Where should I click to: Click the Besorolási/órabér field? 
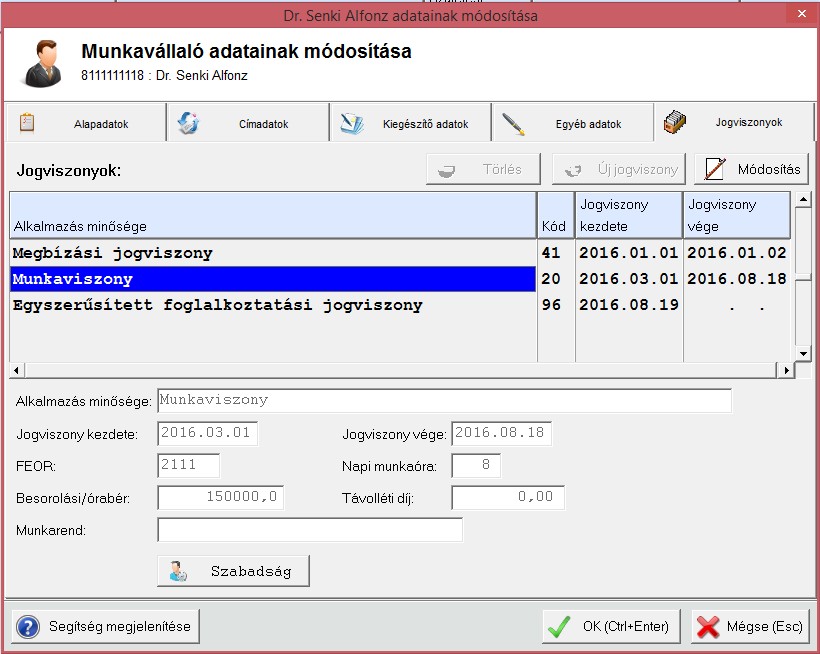click(x=220, y=497)
